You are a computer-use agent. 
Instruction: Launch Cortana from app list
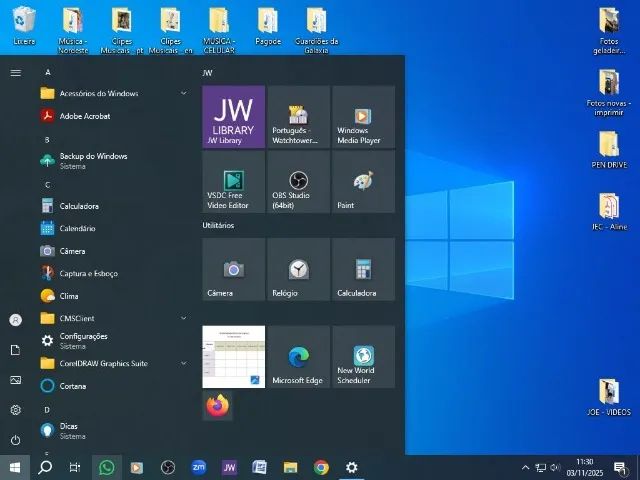pyautogui.click(x=114, y=386)
